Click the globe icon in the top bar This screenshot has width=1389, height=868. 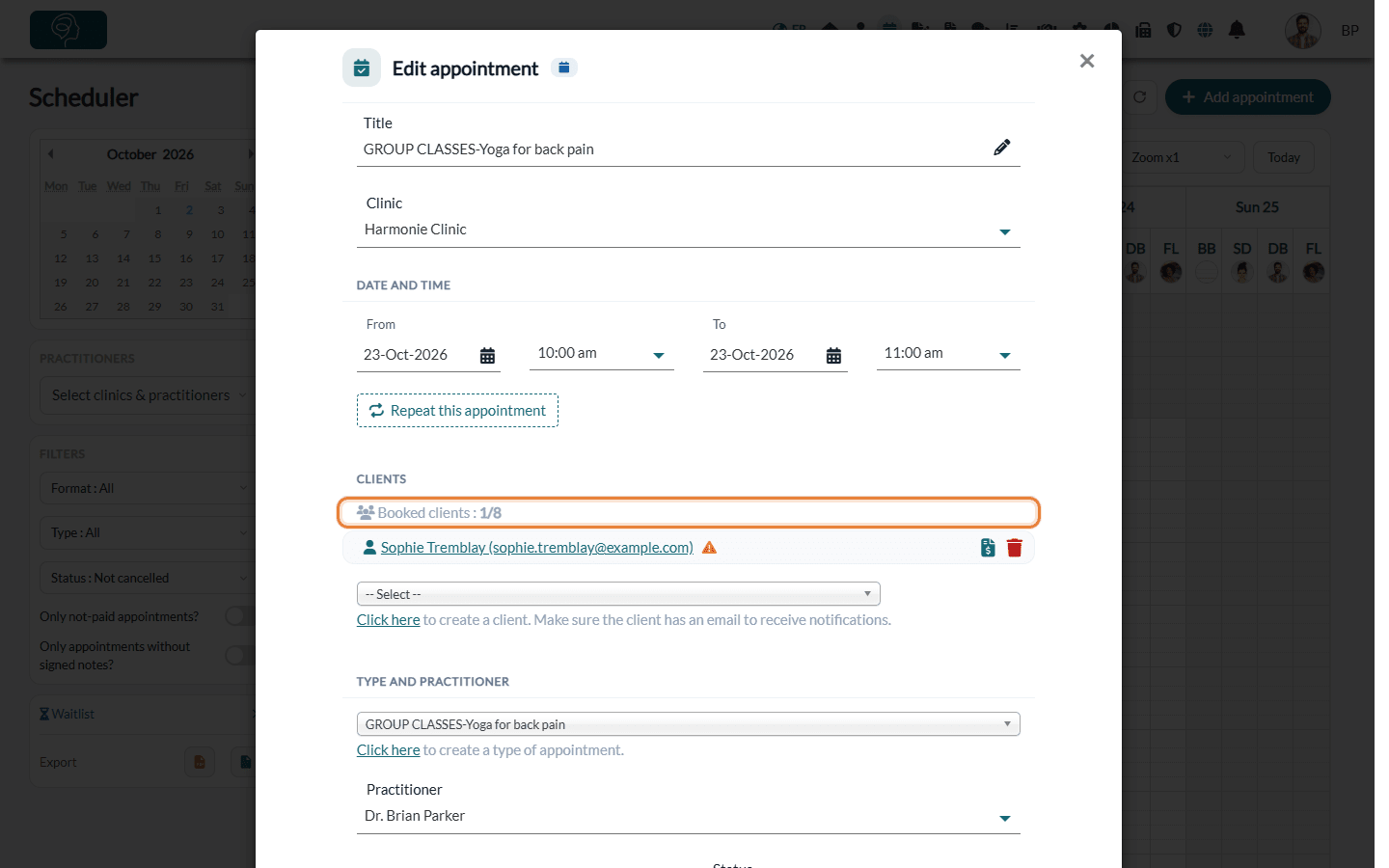point(1205,30)
